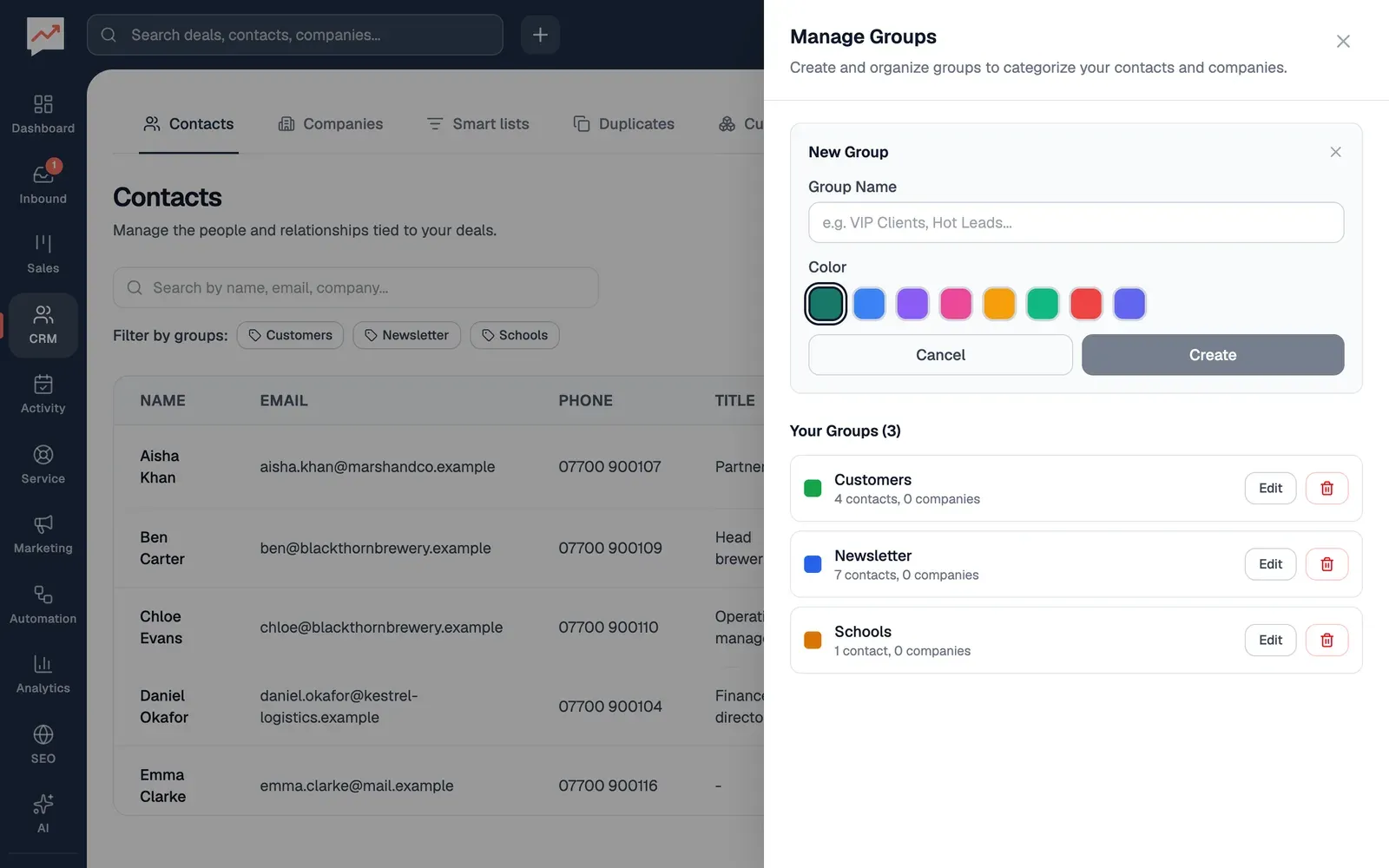
Task: Filter contacts by Schools group
Action: tap(515, 335)
